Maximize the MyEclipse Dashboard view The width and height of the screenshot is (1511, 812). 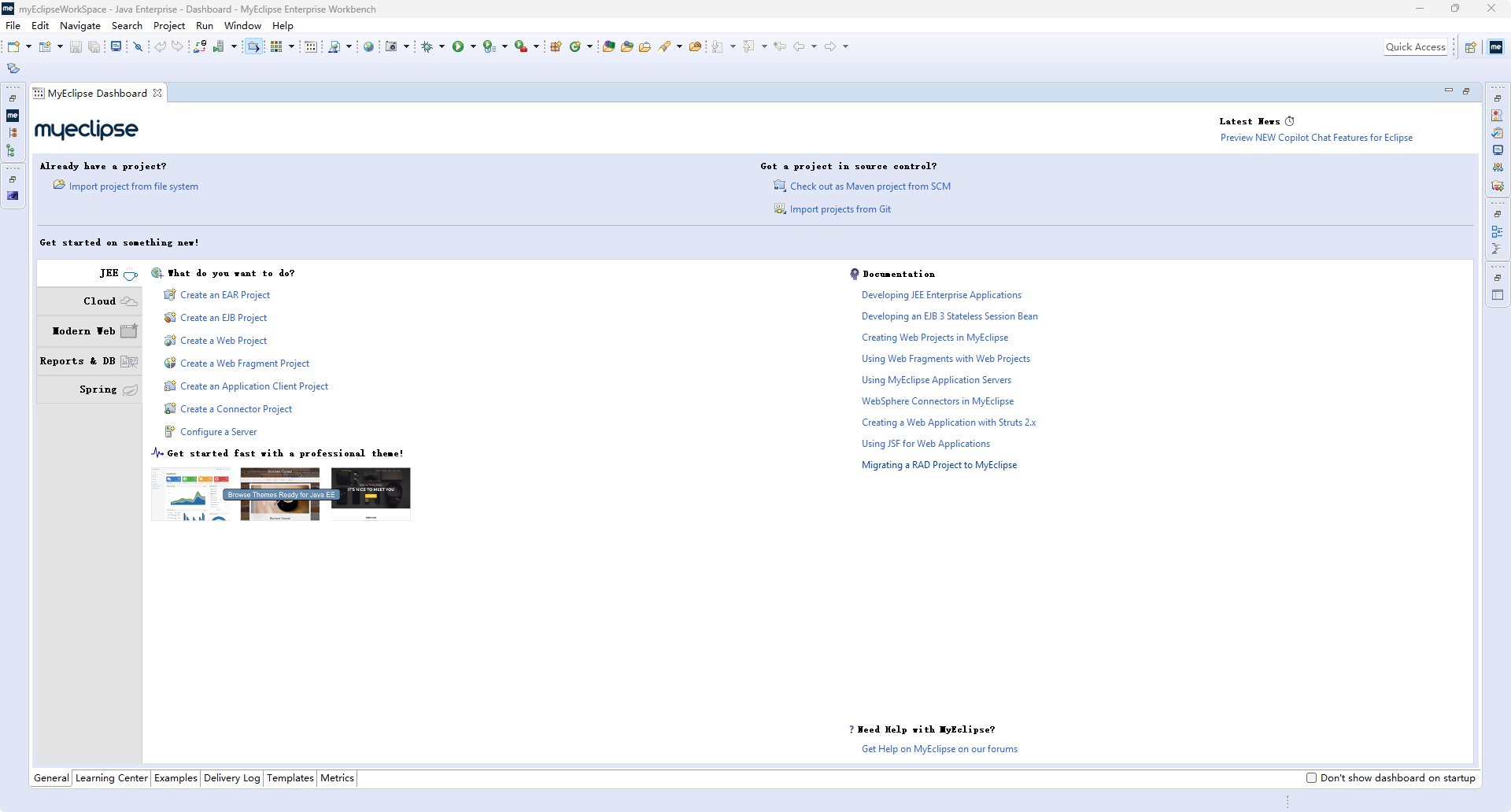(1466, 91)
